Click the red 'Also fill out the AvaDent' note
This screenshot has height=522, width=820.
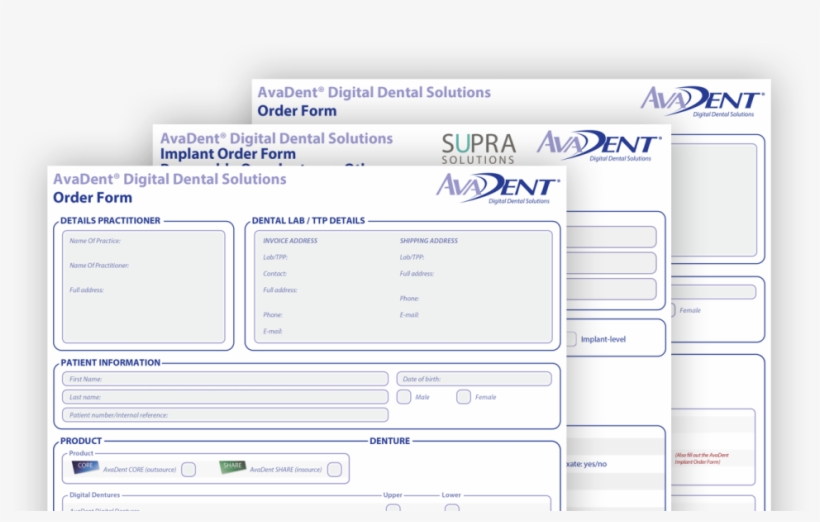click(x=702, y=458)
